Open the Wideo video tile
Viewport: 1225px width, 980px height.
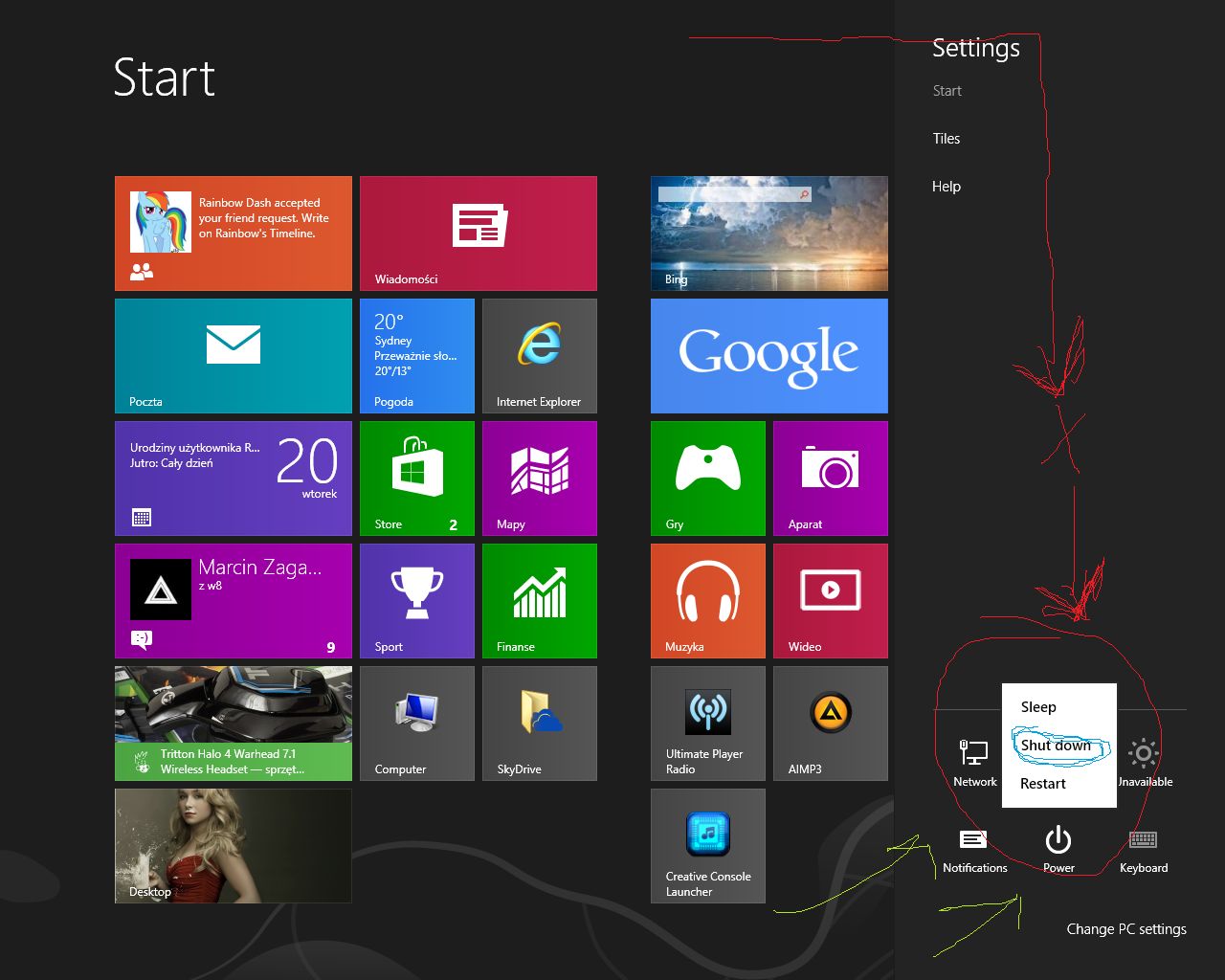point(831,601)
